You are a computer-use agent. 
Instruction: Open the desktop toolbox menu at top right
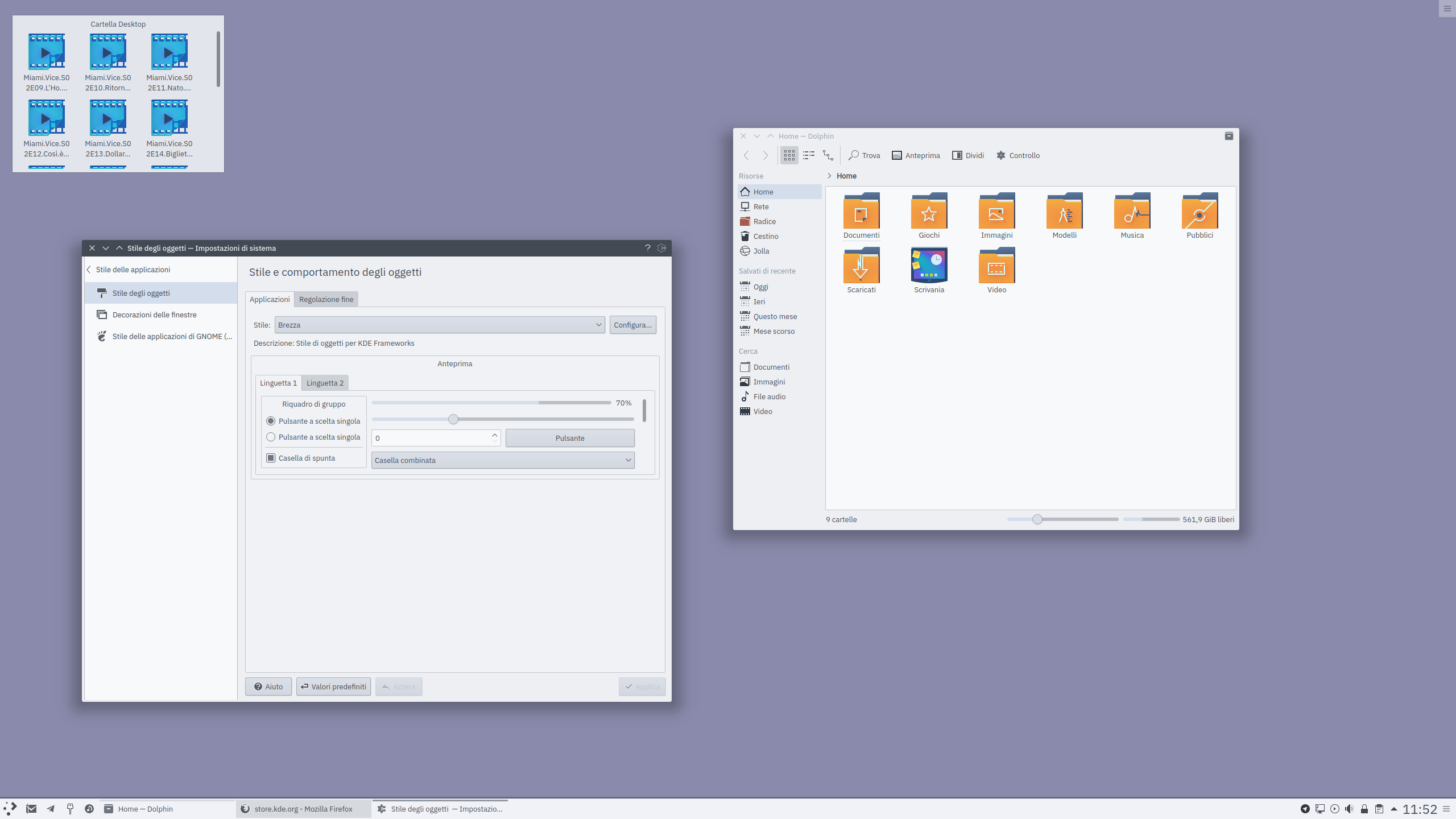coord(1447,9)
